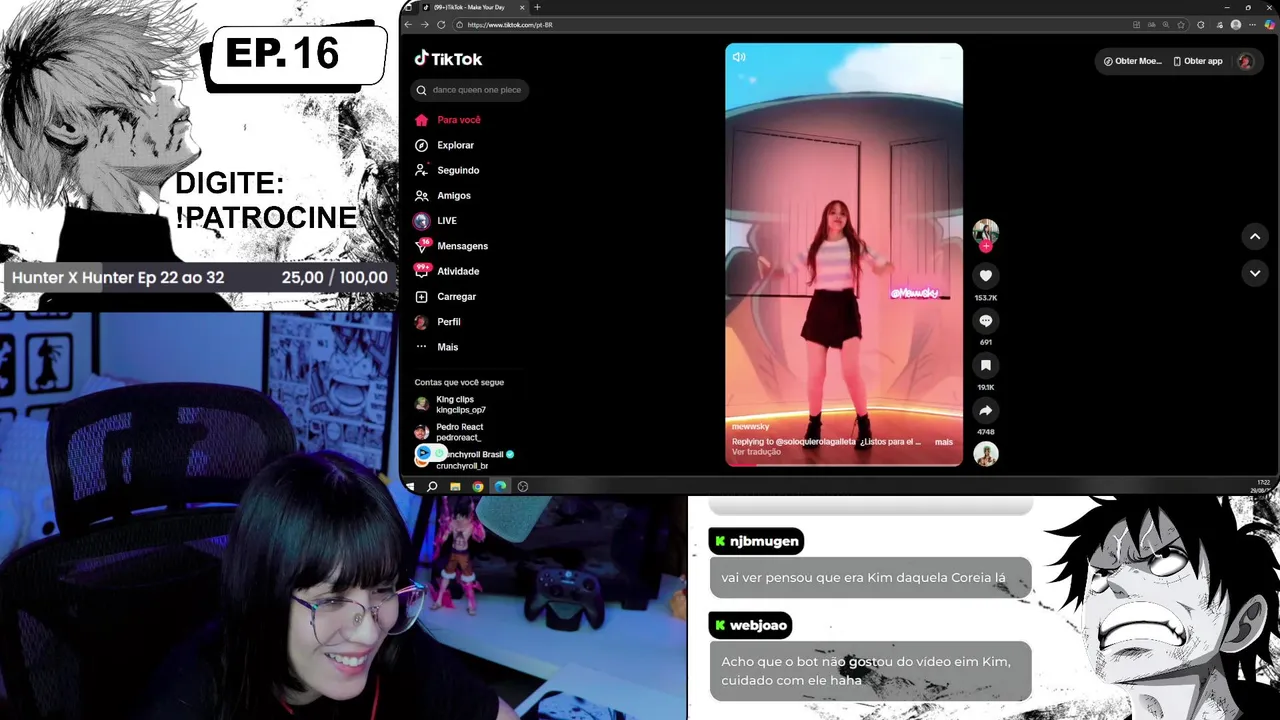Click the video progress bar
This screenshot has width=1280, height=720.
point(844,465)
